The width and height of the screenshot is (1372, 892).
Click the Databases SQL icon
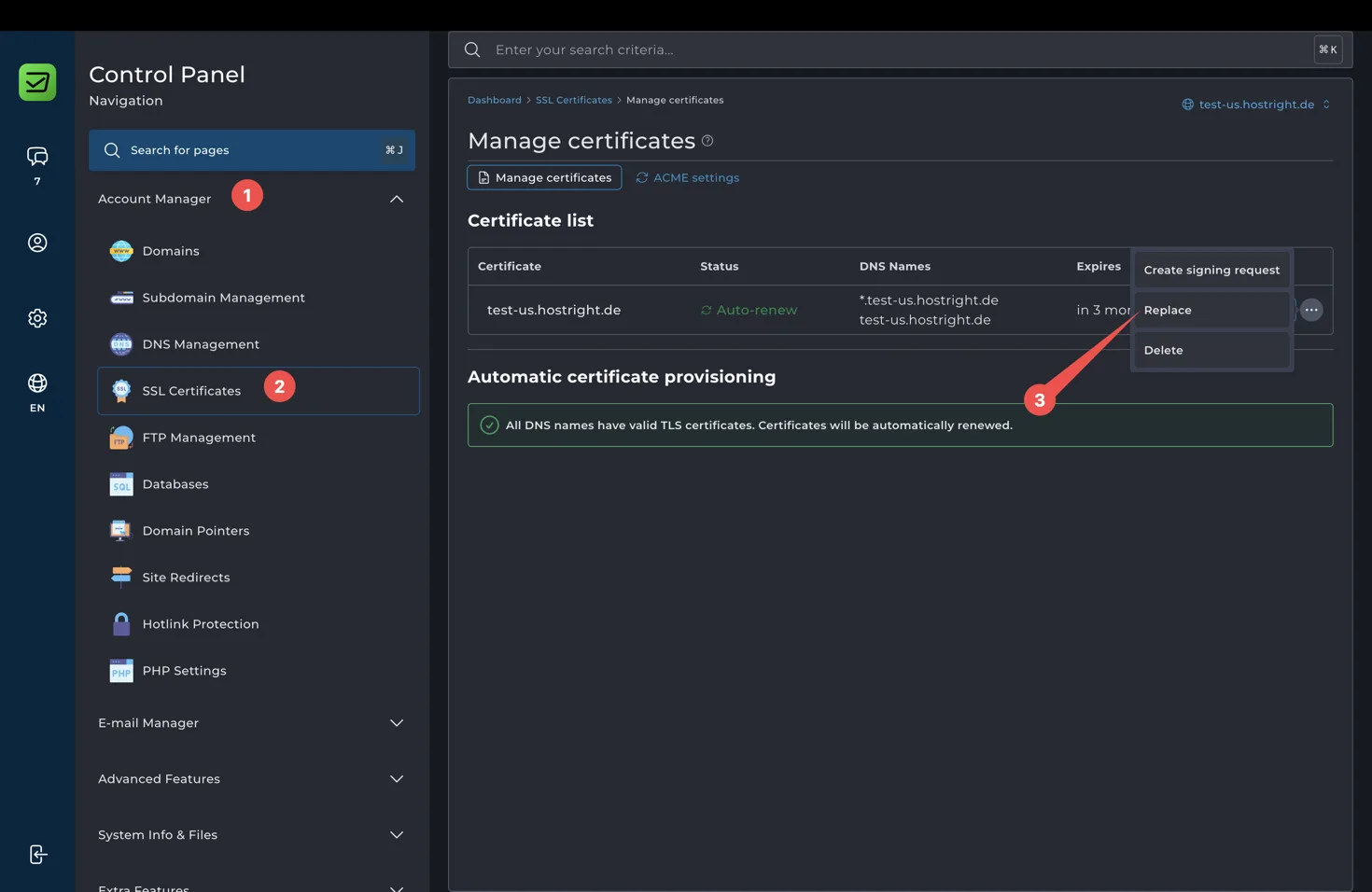(121, 484)
